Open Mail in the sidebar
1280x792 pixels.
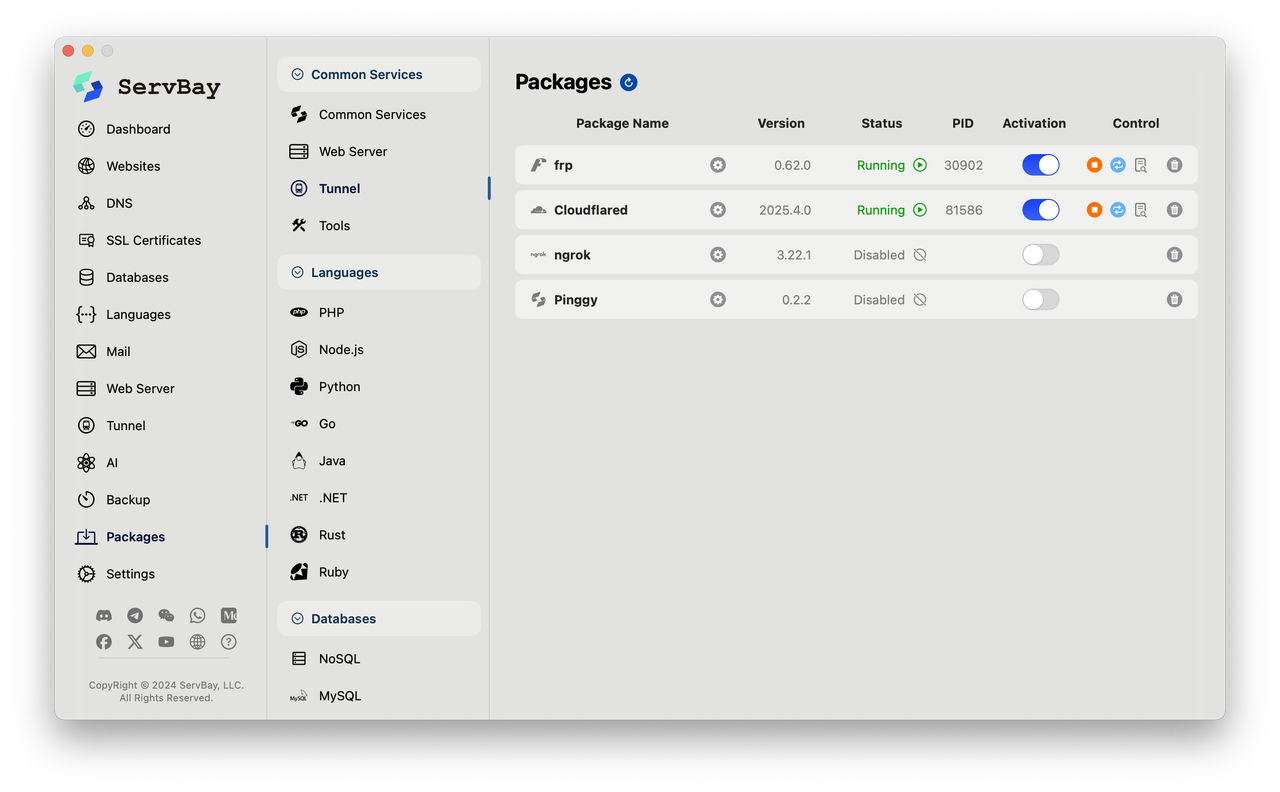(118, 351)
